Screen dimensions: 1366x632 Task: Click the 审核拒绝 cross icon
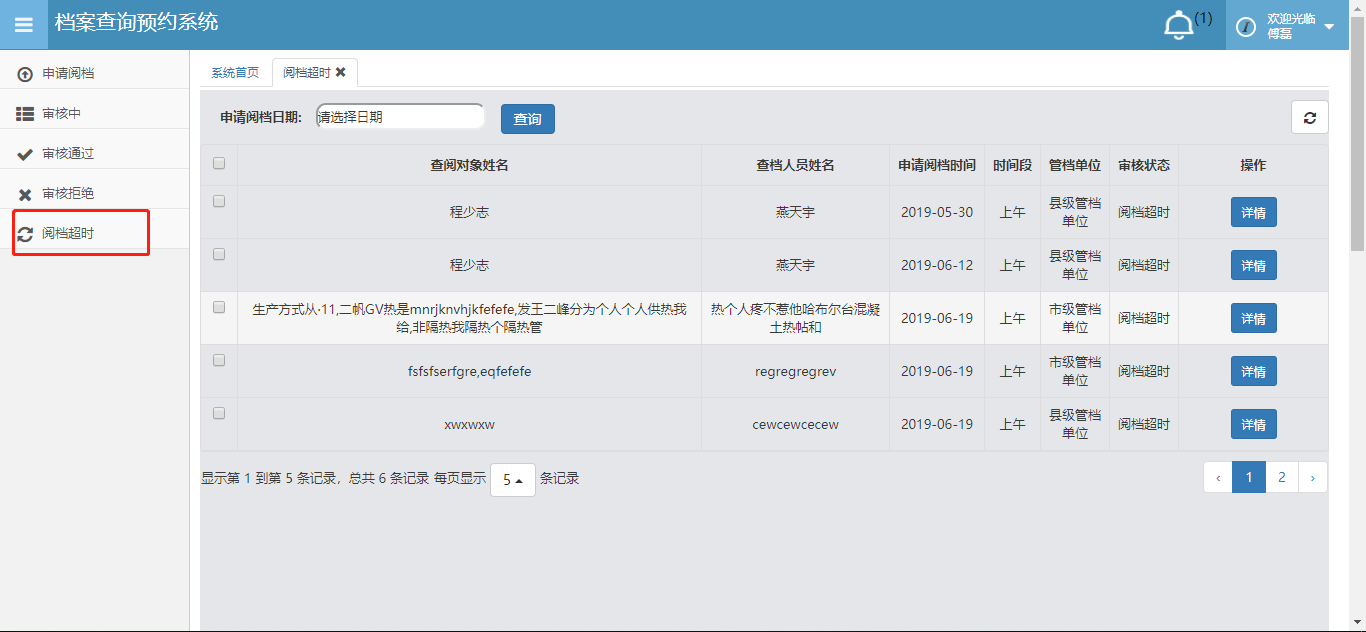(25, 194)
